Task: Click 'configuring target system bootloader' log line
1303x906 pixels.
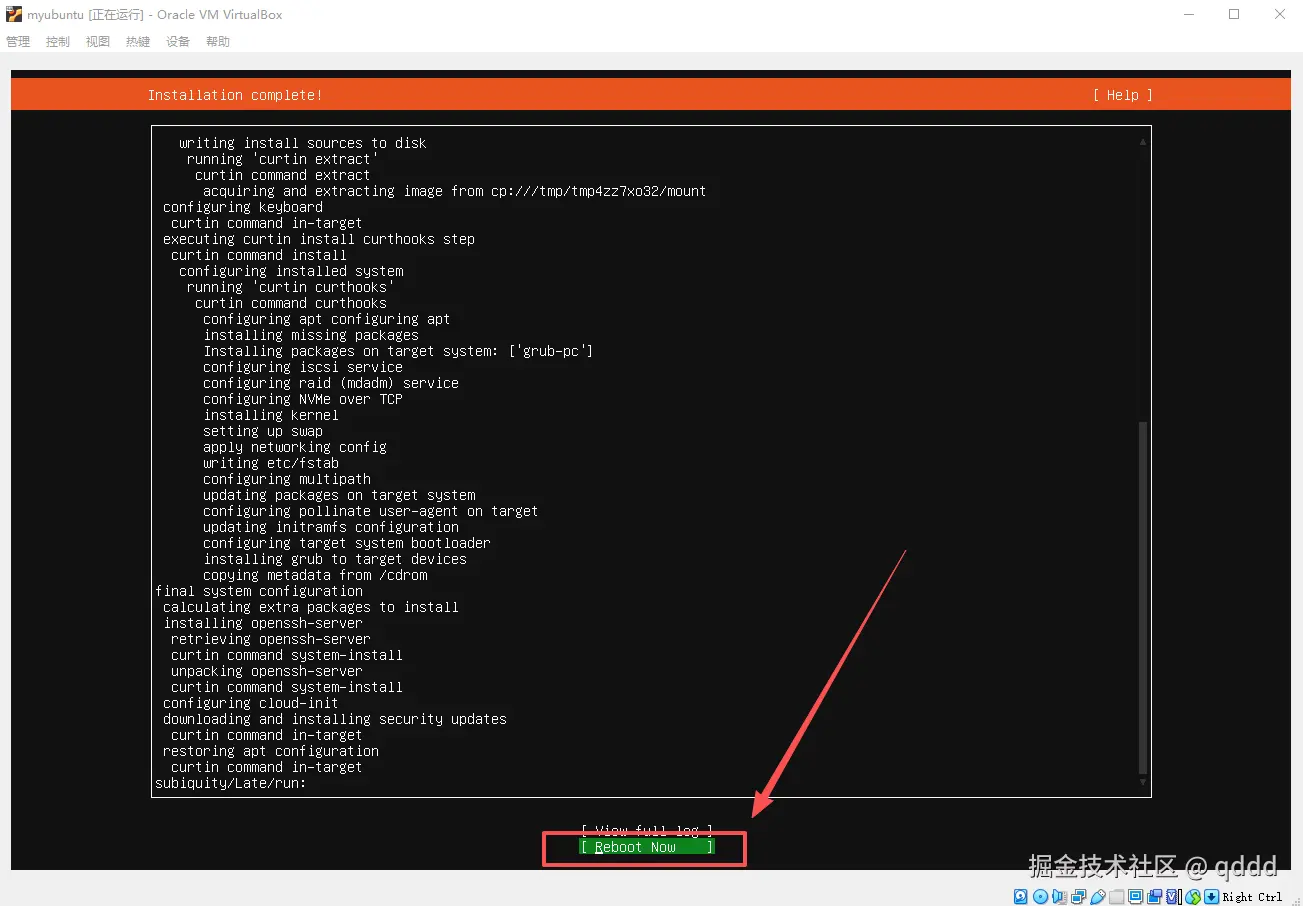Action: (347, 543)
